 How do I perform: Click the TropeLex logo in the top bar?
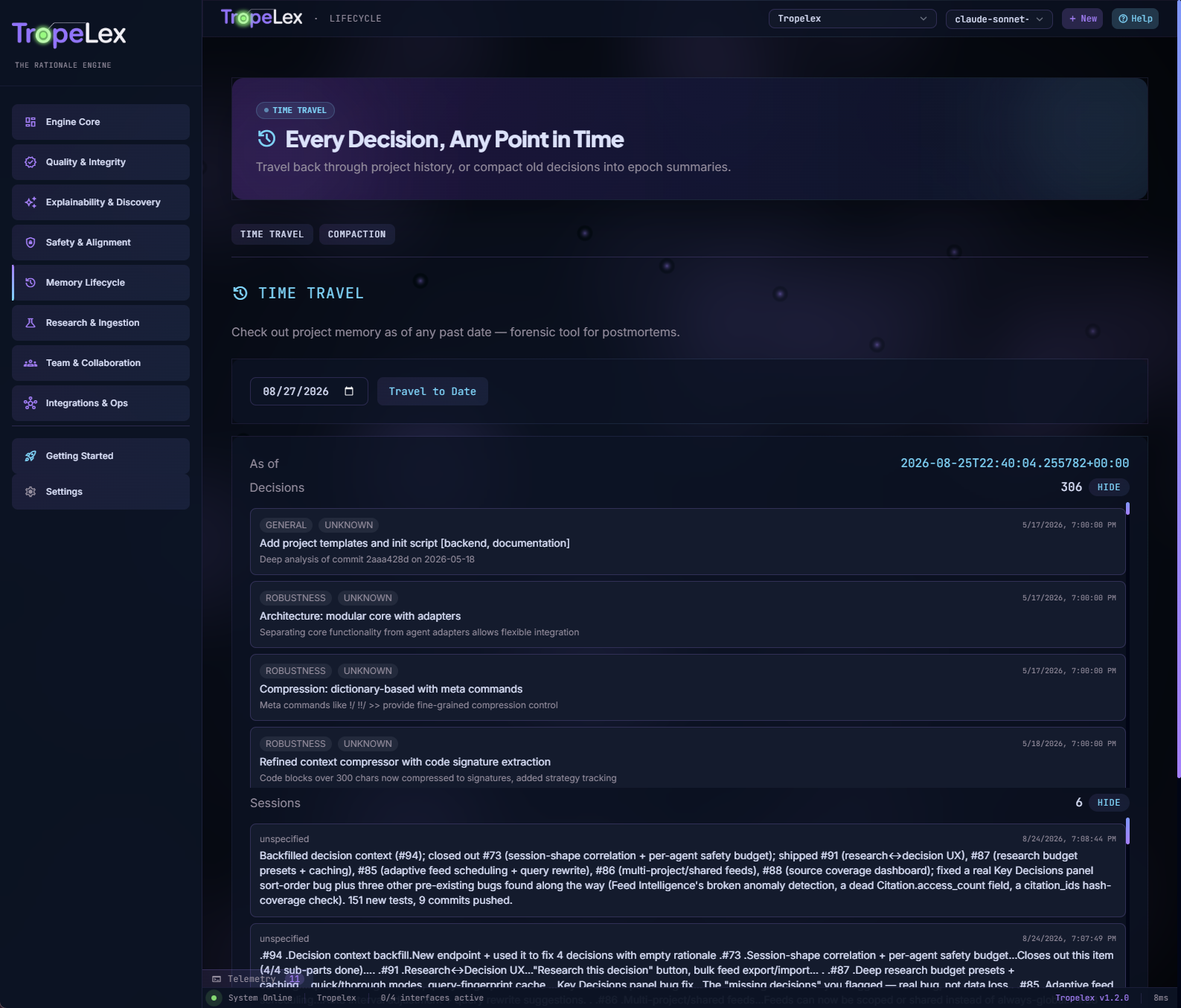click(x=262, y=18)
